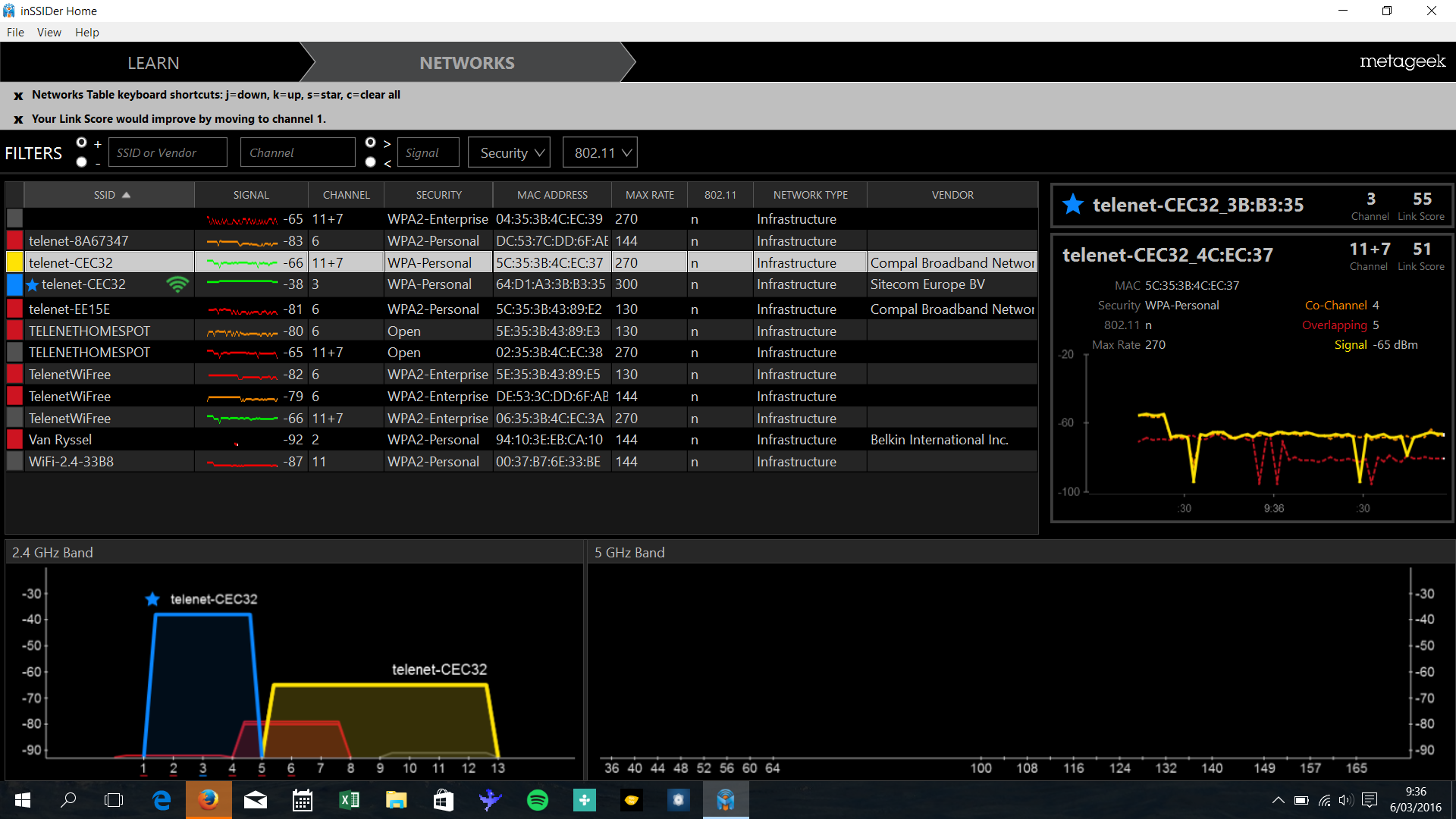
Task: Click the inSSIDer taskbar icon
Action: (x=726, y=800)
